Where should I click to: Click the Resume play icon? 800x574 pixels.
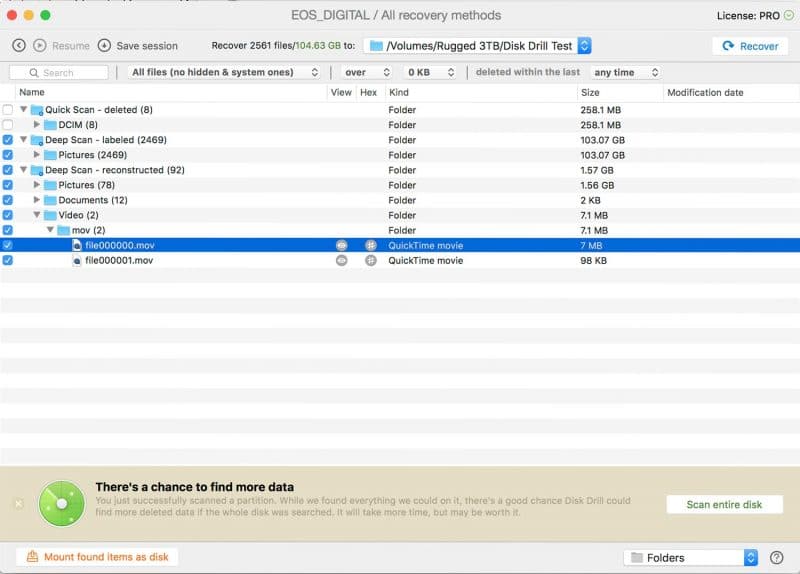point(40,45)
